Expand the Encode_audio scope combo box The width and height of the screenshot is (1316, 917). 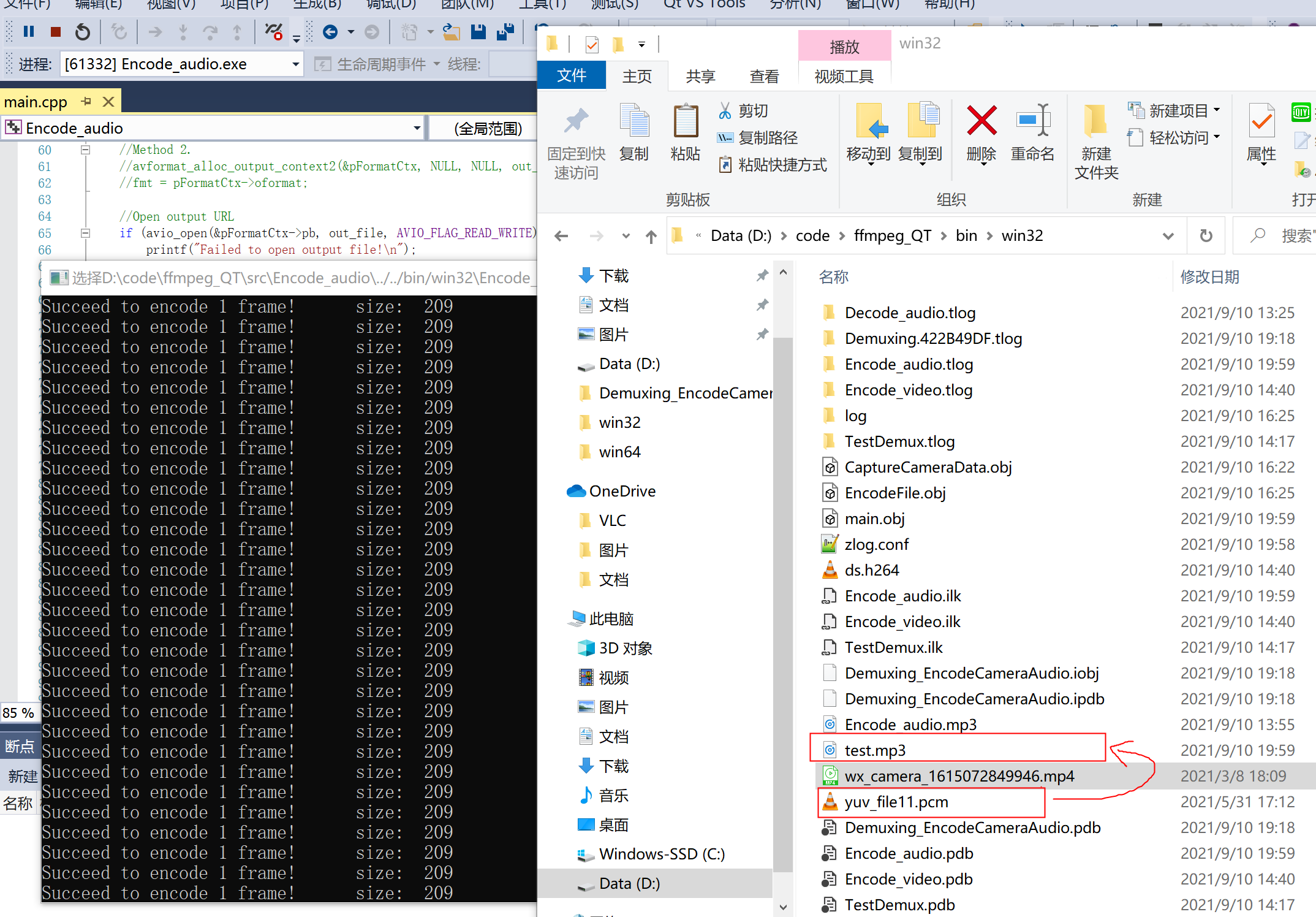tap(417, 128)
